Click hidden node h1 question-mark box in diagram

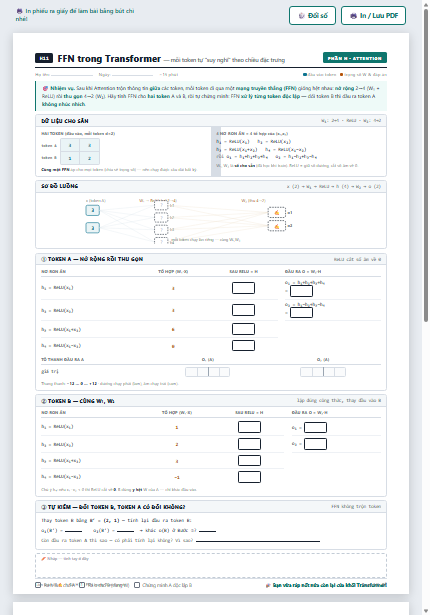pos(161,206)
